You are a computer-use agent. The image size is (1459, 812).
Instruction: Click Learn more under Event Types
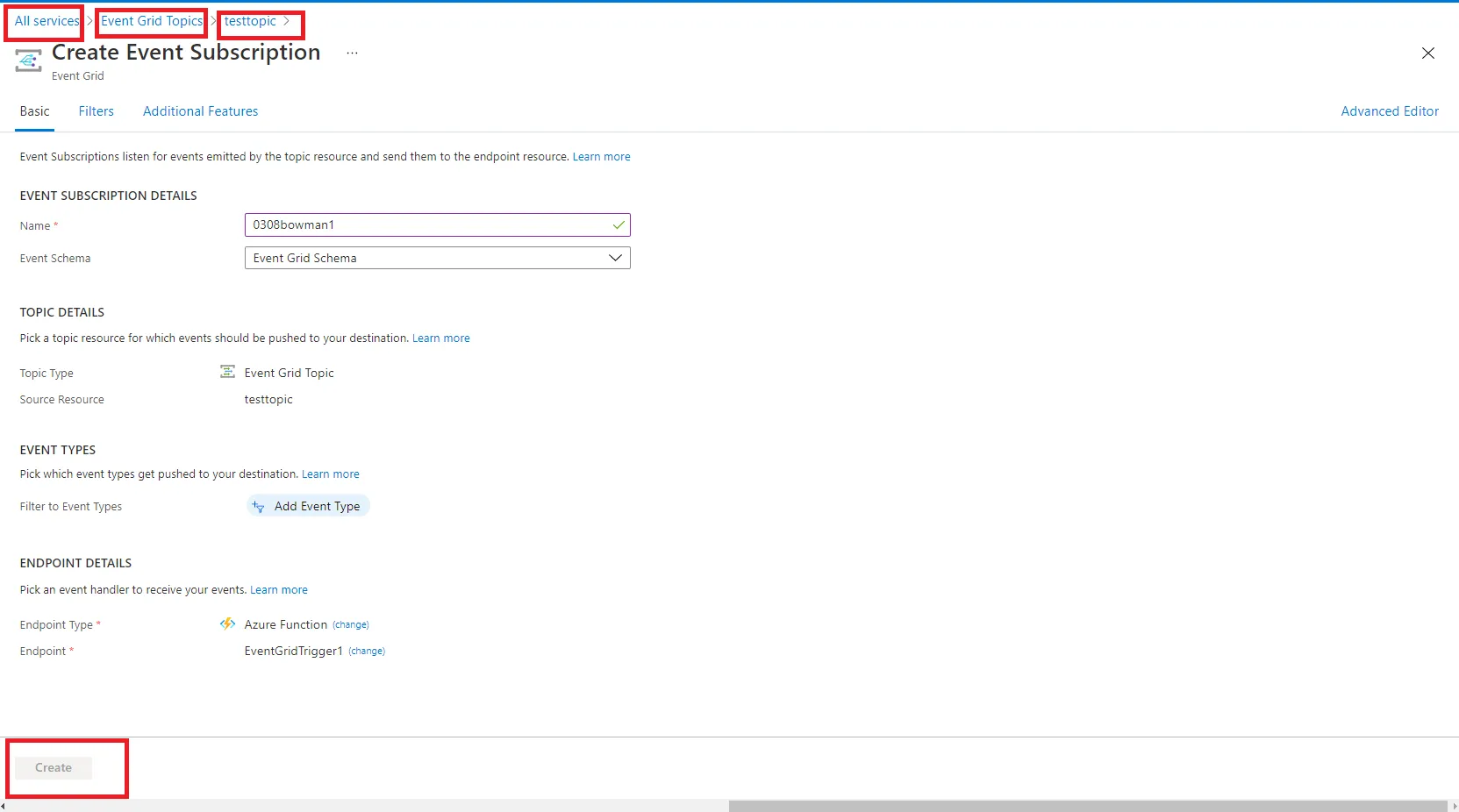click(x=331, y=474)
